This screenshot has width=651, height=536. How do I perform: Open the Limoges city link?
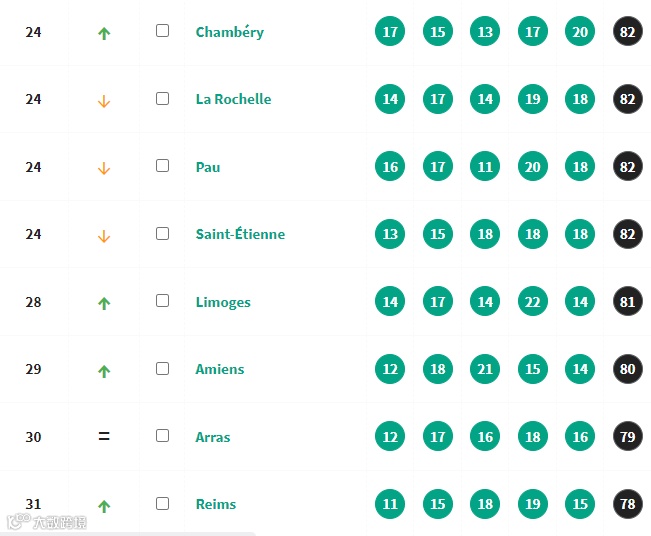(x=223, y=302)
